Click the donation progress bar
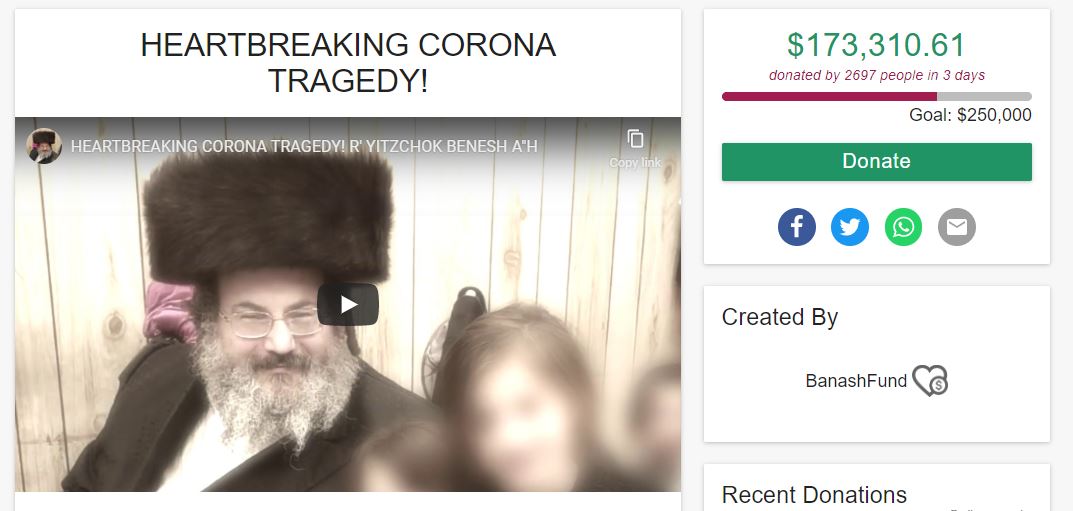Viewport: 1073px width, 511px height. pos(877,96)
